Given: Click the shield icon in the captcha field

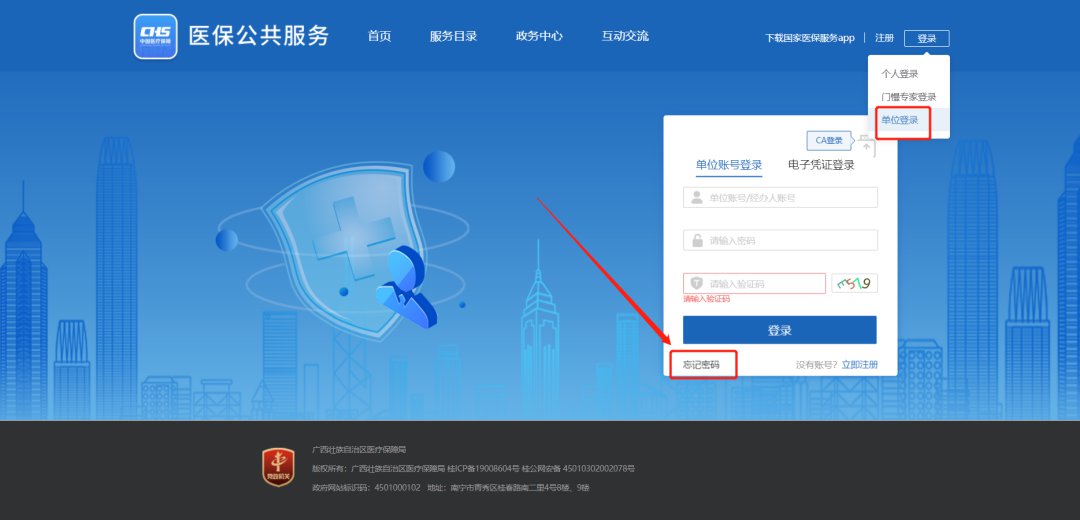Looking at the screenshot, I should click(697, 284).
